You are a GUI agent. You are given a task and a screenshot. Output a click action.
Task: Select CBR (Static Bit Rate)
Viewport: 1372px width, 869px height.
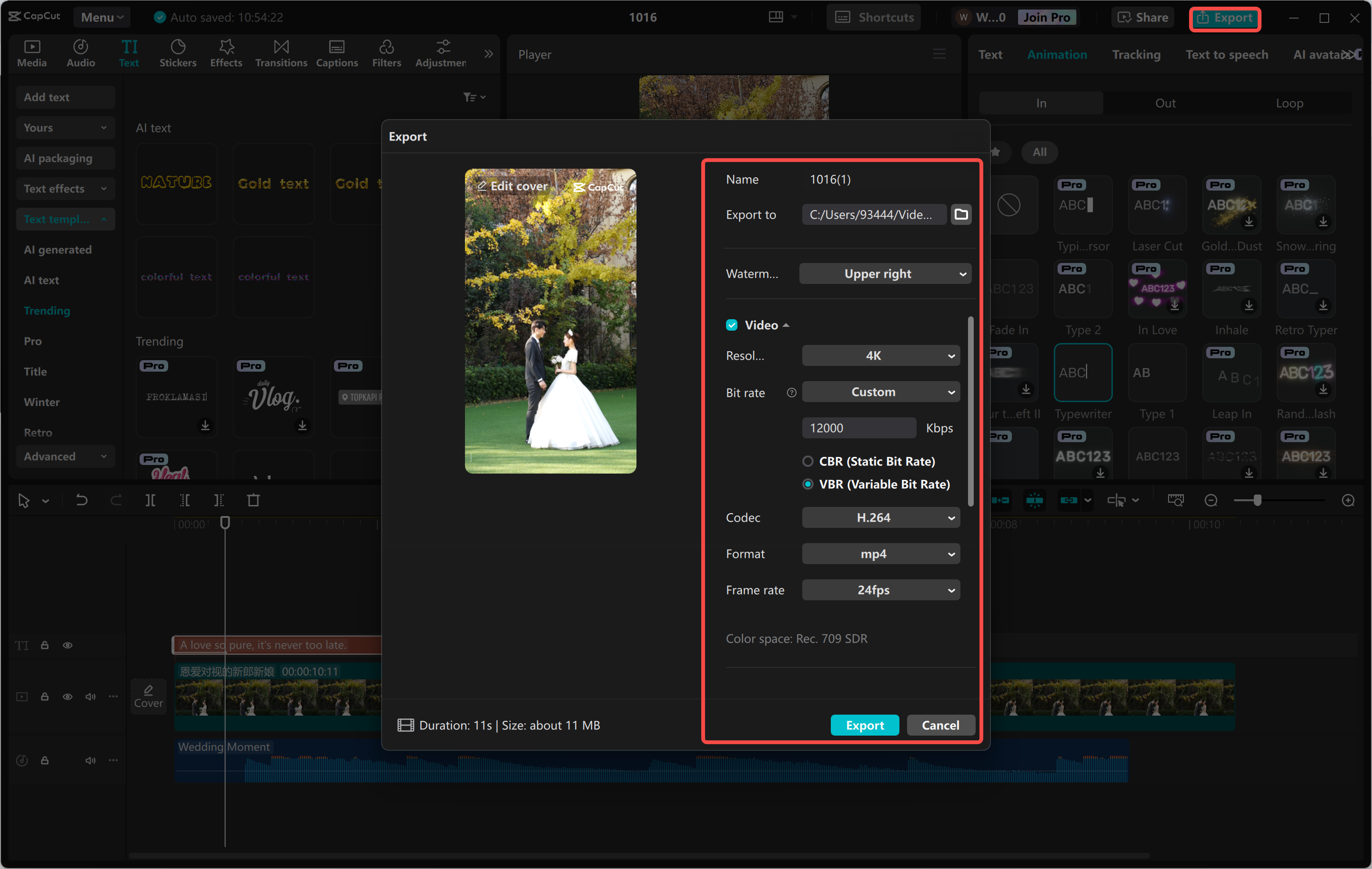807,461
